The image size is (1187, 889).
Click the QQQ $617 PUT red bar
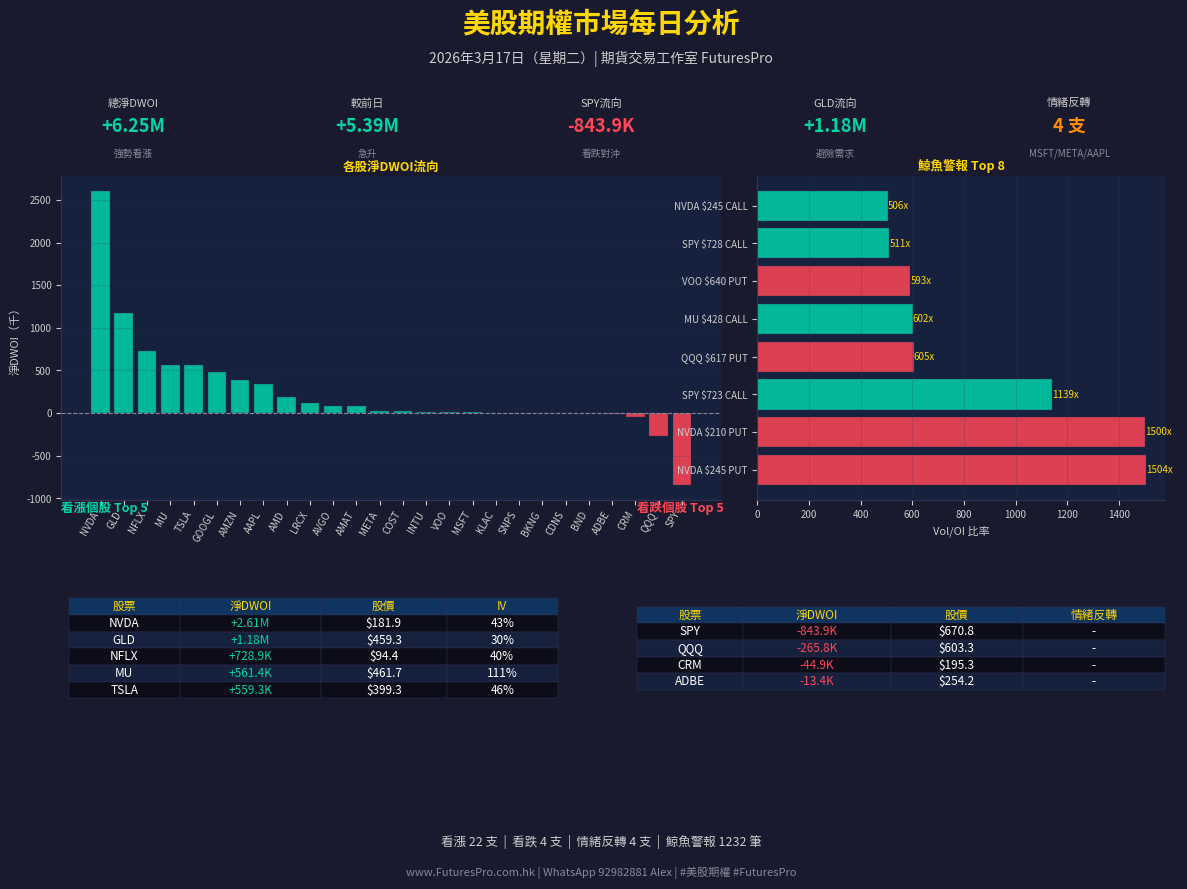tap(835, 356)
